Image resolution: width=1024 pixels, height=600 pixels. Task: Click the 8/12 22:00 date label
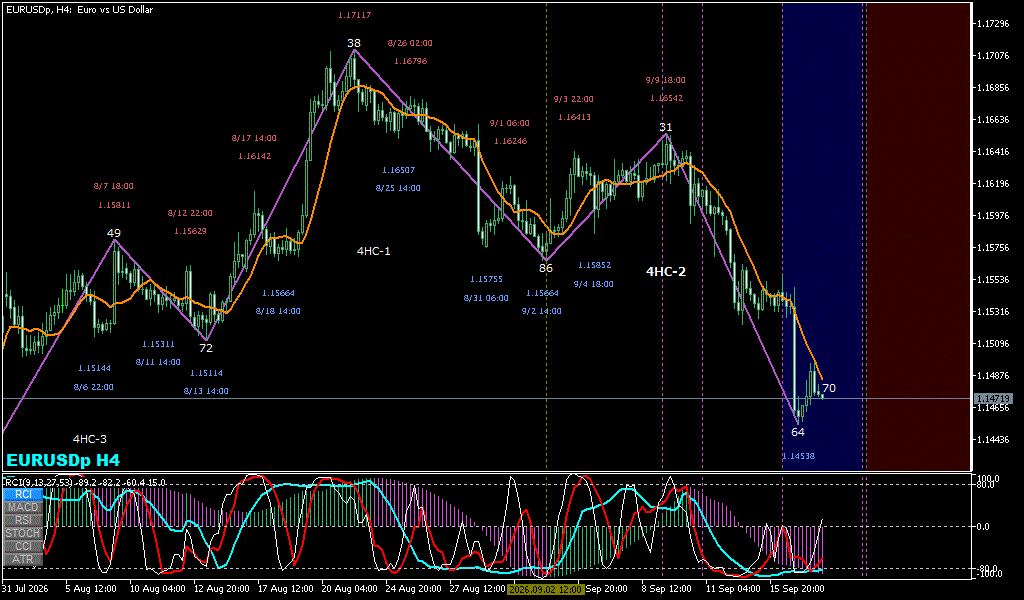coord(190,213)
